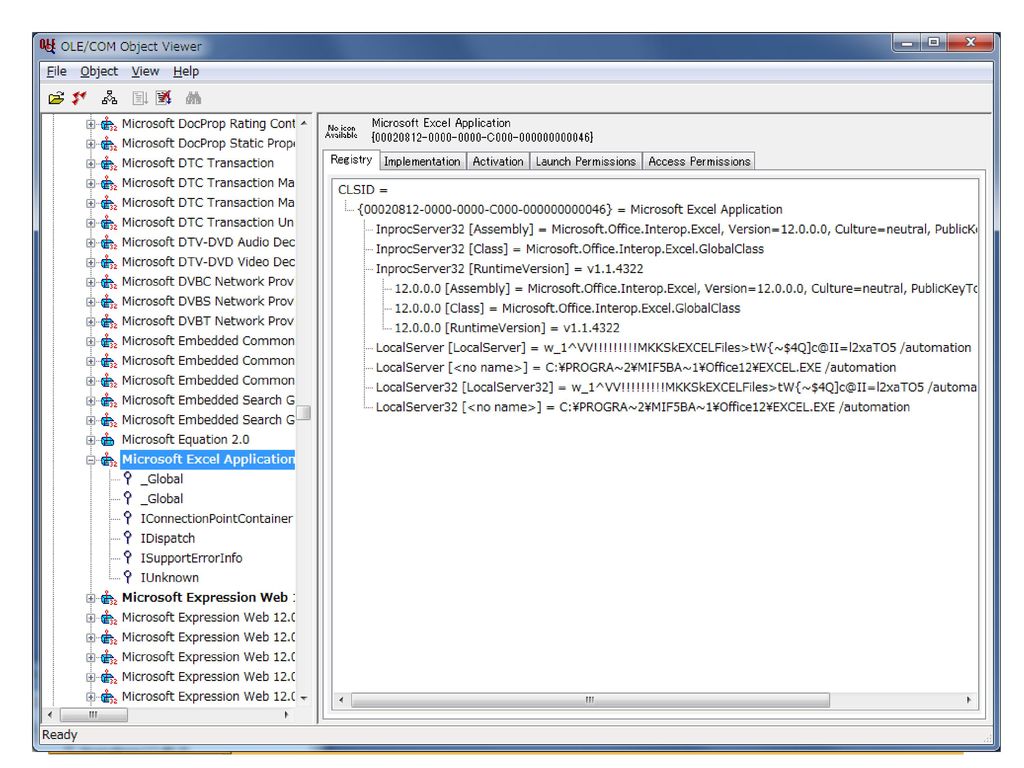Open the Help menu
The height and width of the screenshot is (768, 1024).
coord(186,71)
